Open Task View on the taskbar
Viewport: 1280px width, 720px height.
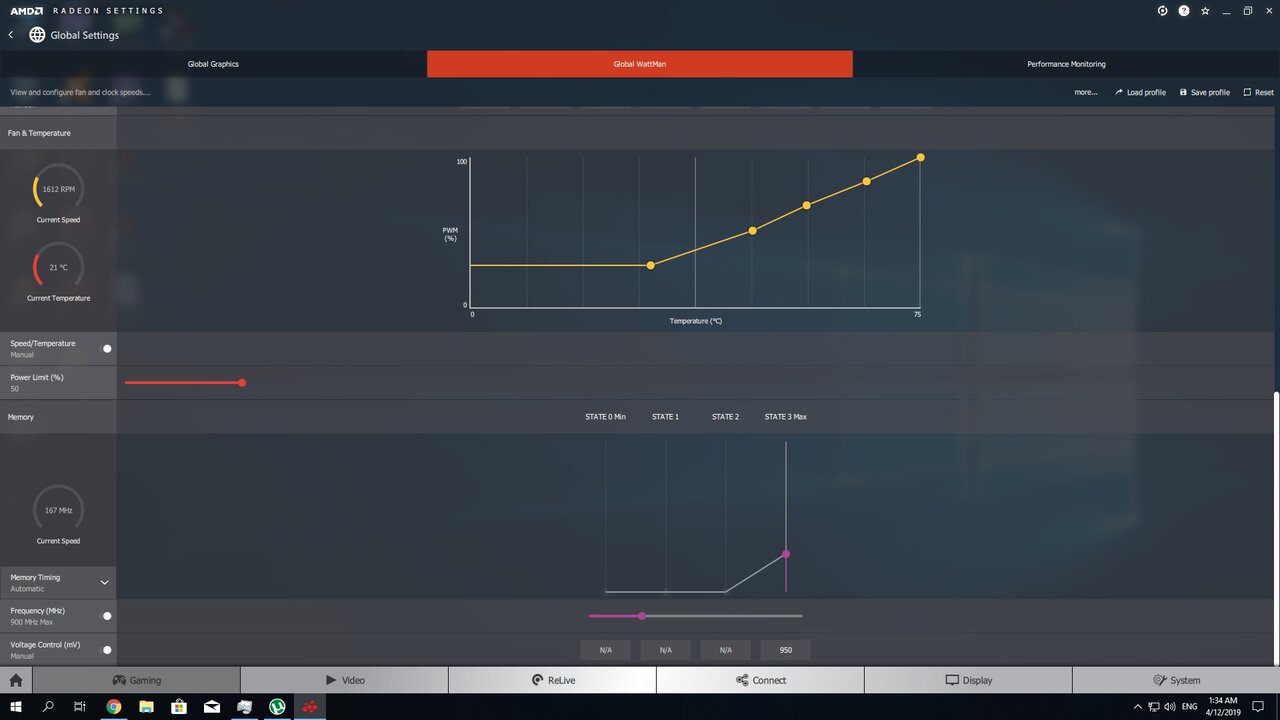pyautogui.click(x=80, y=707)
